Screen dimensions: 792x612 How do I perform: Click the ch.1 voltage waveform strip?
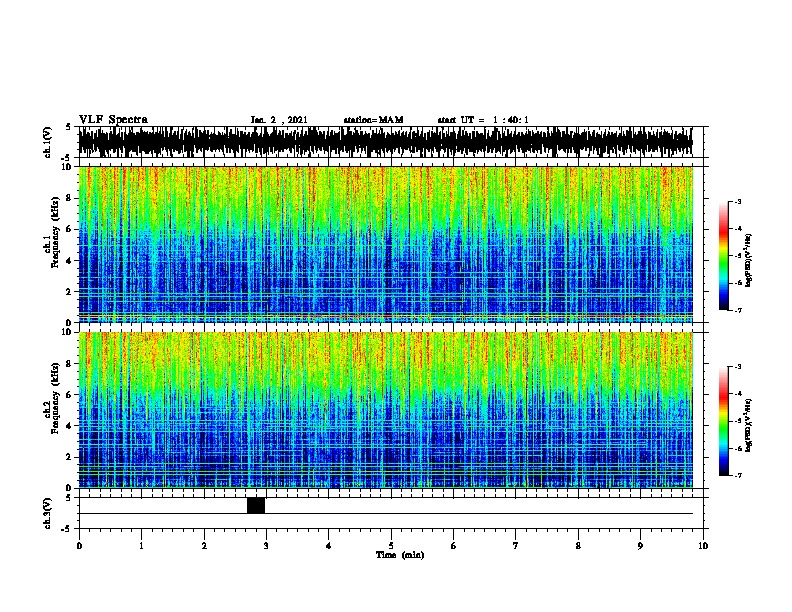click(x=386, y=142)
